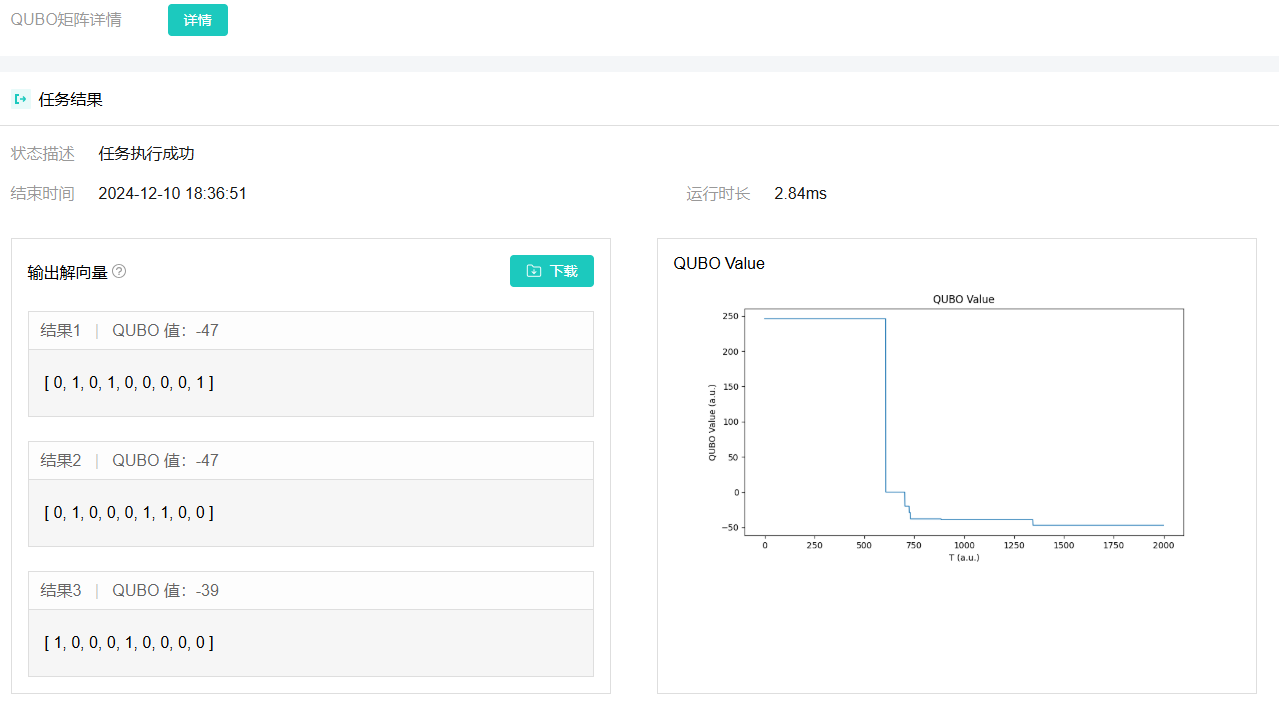The height and width of the screenshot is (711, 1279).
Task: Select the 结果3 header row
Action: click(x=310, y=591)
